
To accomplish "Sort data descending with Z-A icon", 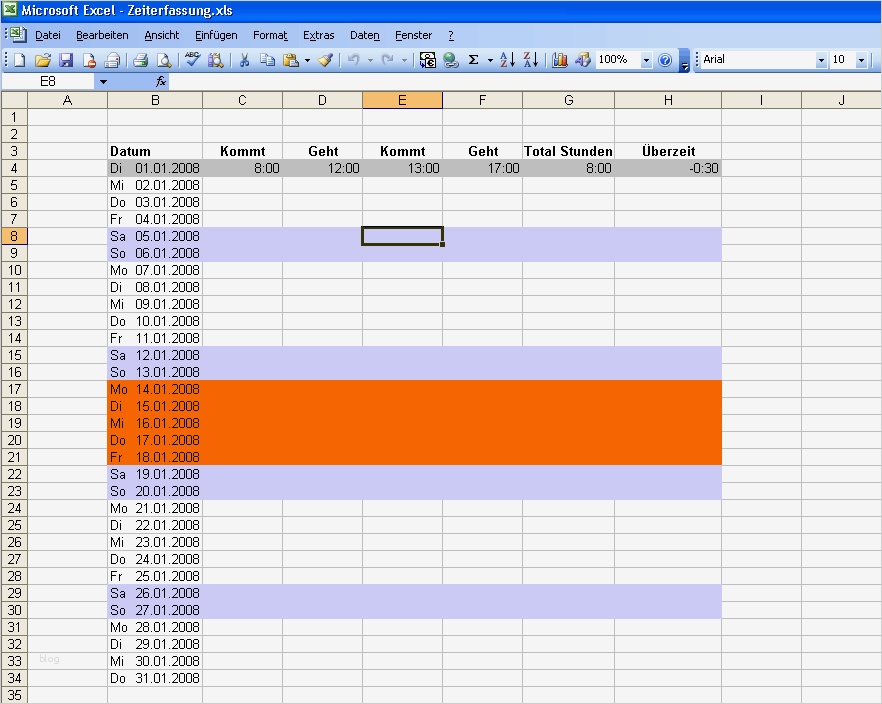I will pos(531,60).
